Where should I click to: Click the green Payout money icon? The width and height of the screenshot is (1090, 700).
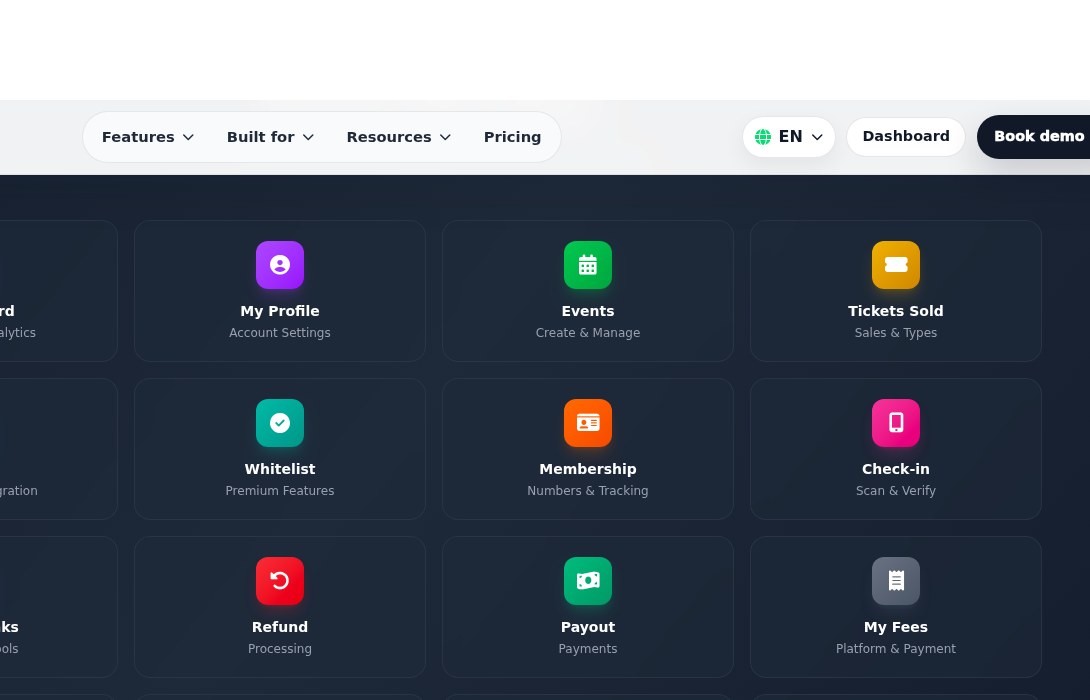pyautogui.click(x=587, y=580)
